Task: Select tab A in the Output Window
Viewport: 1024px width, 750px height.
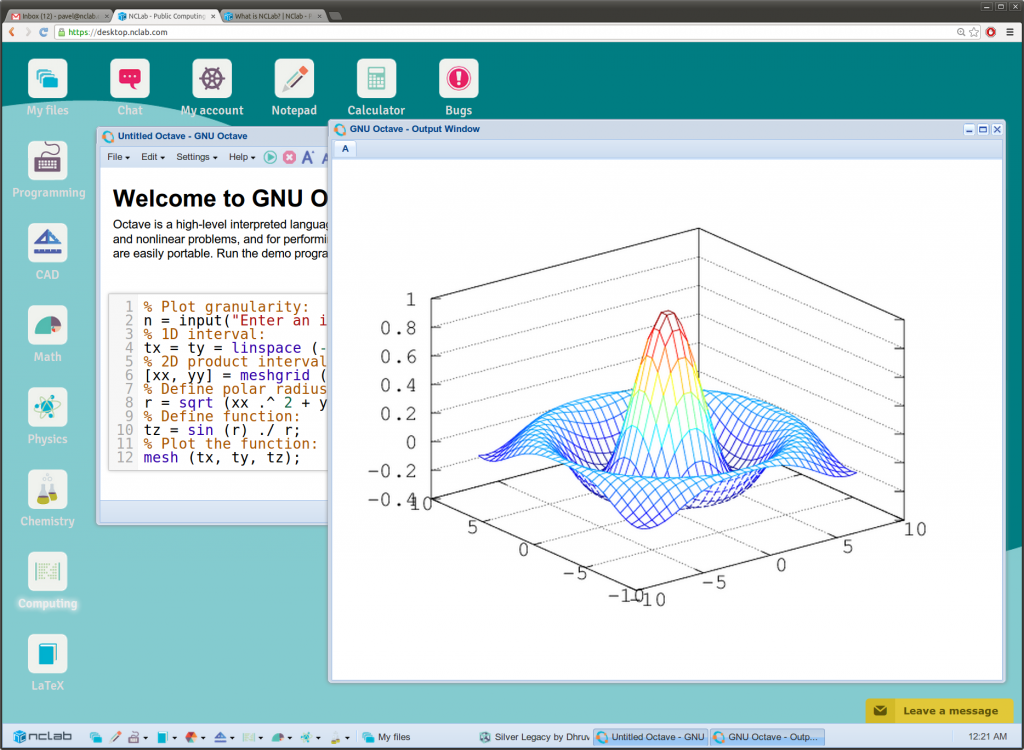Action: point(345,149)
